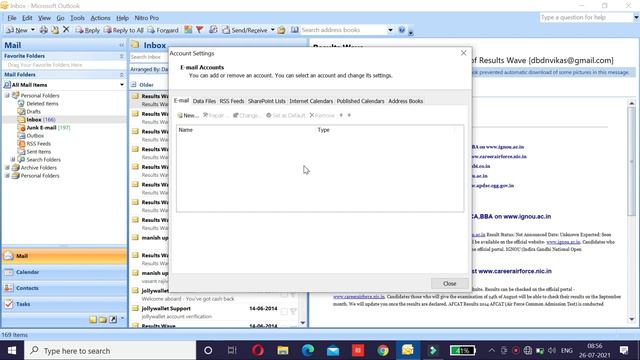Click the blue Help question mark icon
The width and height of the screenshot is (640, 360).
click(x=402, y=30)
